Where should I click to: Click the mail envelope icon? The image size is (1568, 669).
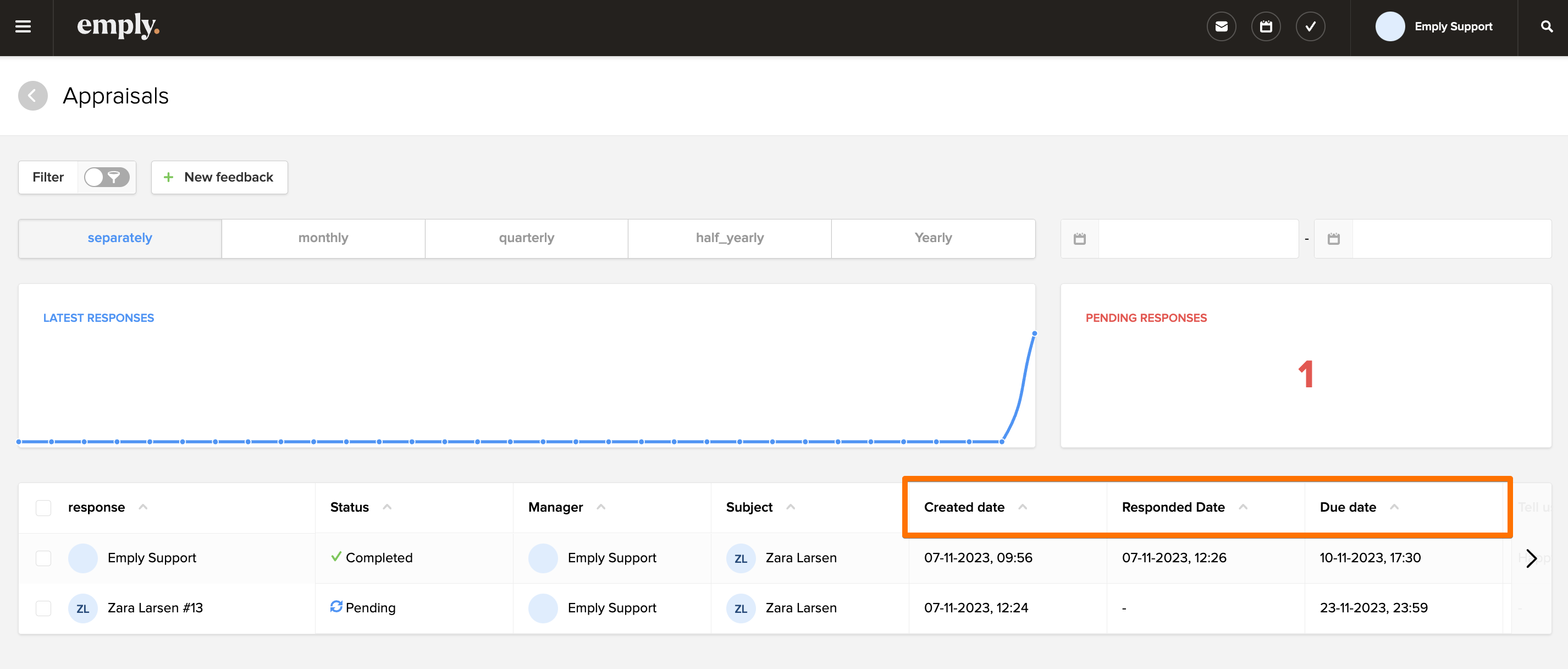point(1221,27)
